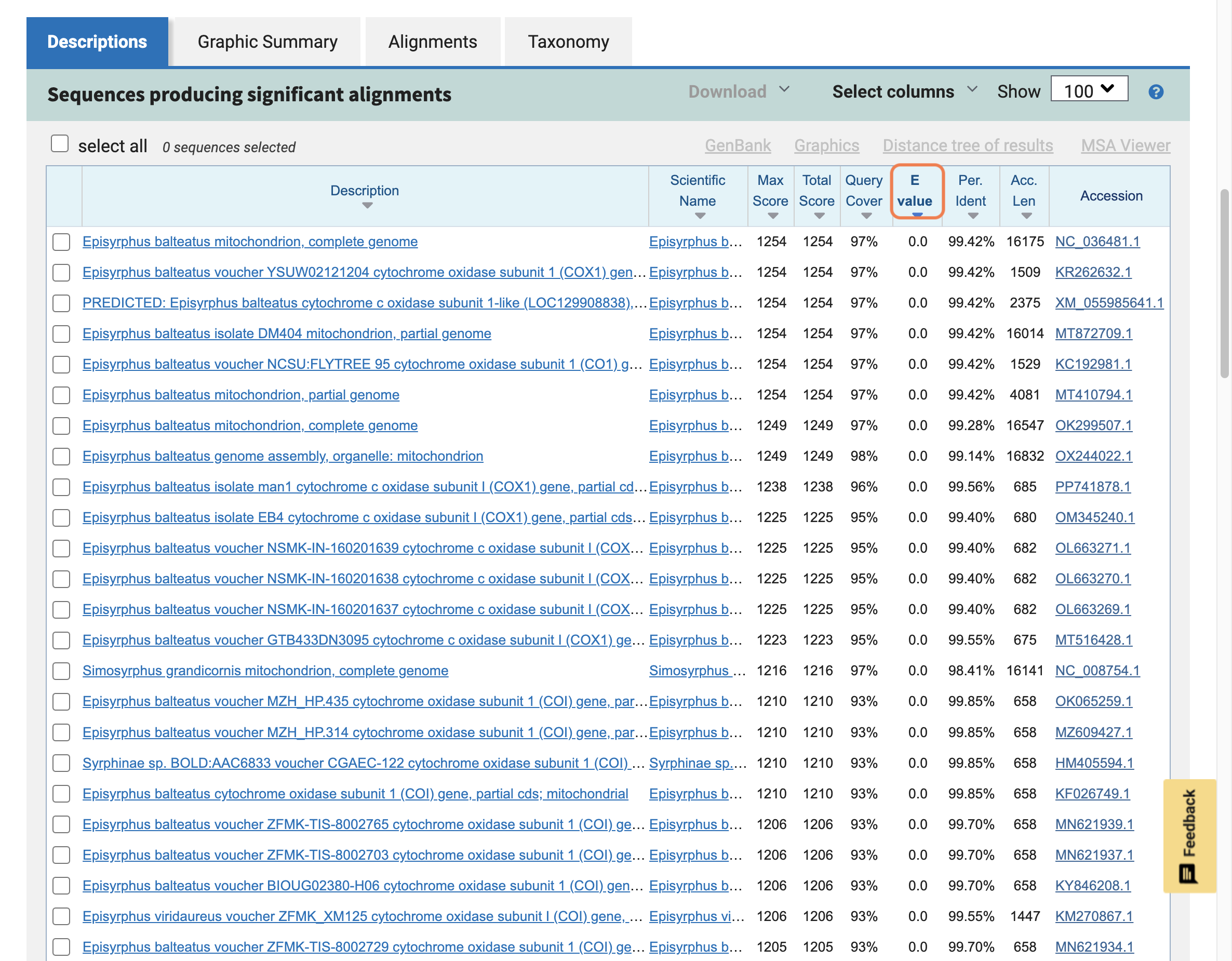This screenshot has height=961, width=1232.
Task: Open accession KF026749.1 link
Action: pyautogui.click(x=1092, y=794)
